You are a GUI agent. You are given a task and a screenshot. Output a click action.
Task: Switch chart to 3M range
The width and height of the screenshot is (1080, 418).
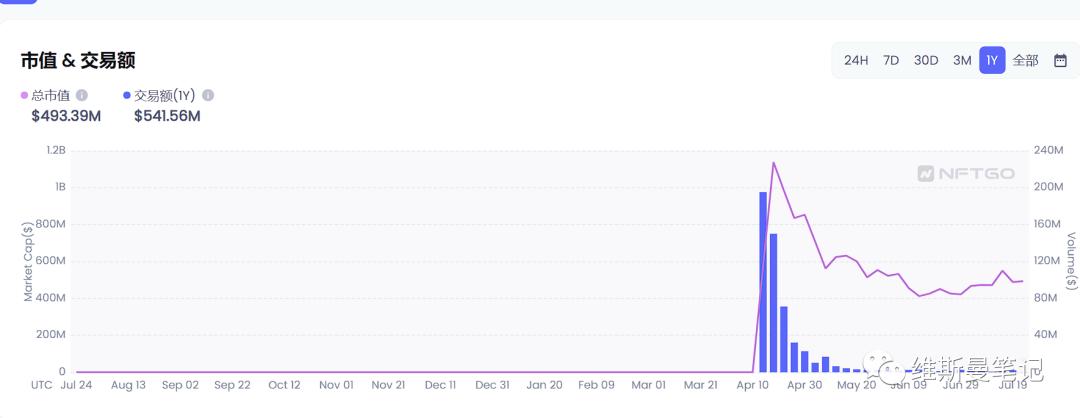click(962, 60)
